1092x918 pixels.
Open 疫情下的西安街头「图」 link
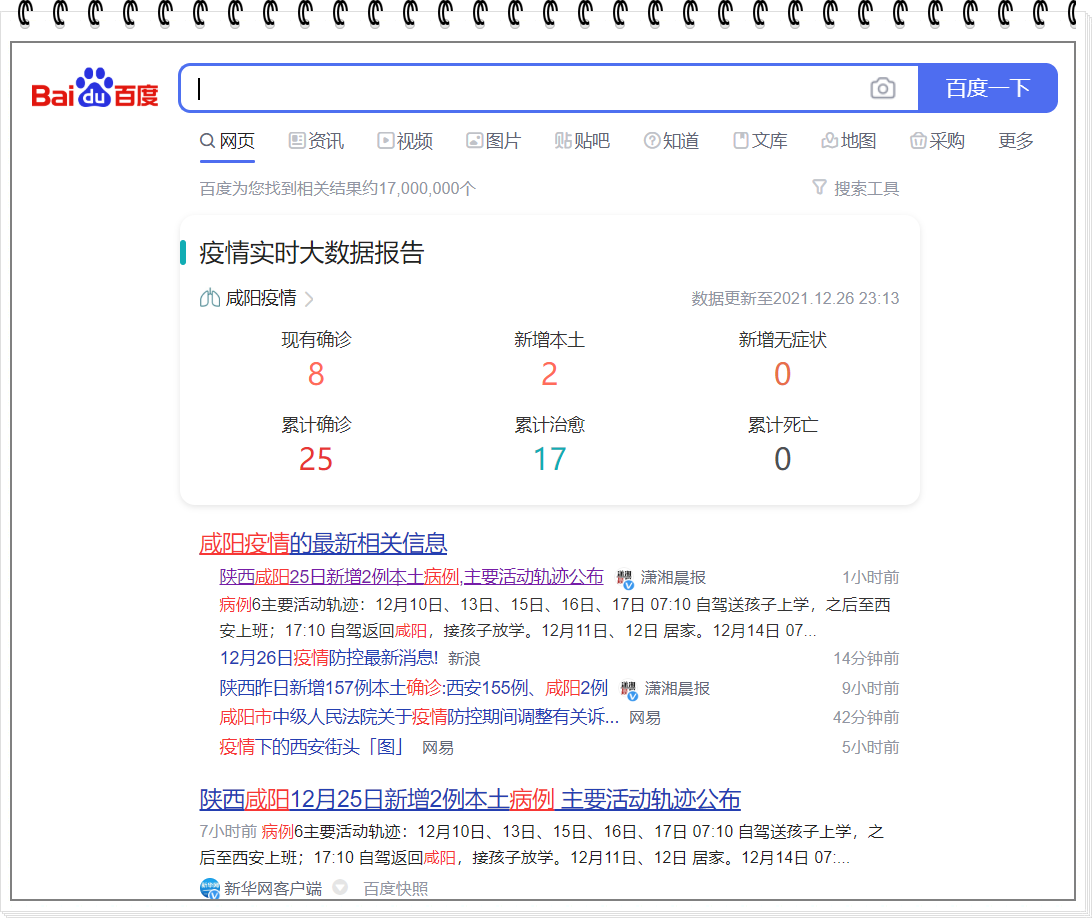312,747
